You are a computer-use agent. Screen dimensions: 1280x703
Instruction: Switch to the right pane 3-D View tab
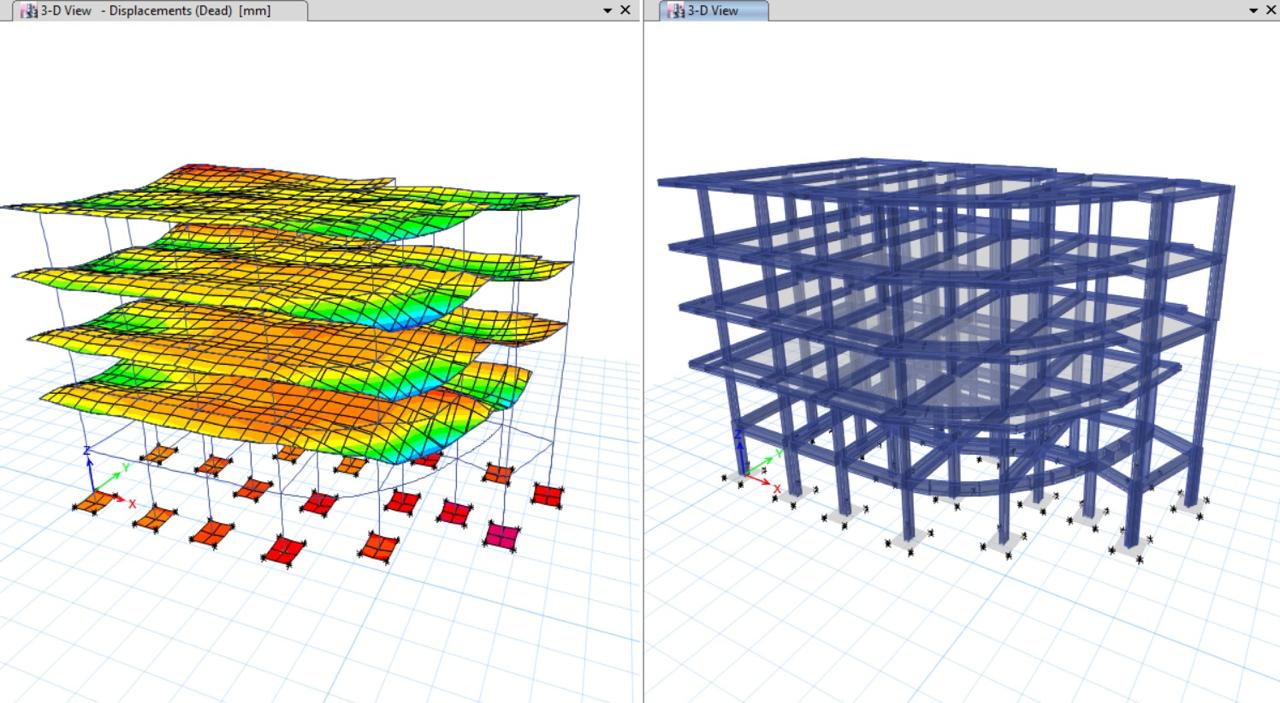tap(713, 10)
